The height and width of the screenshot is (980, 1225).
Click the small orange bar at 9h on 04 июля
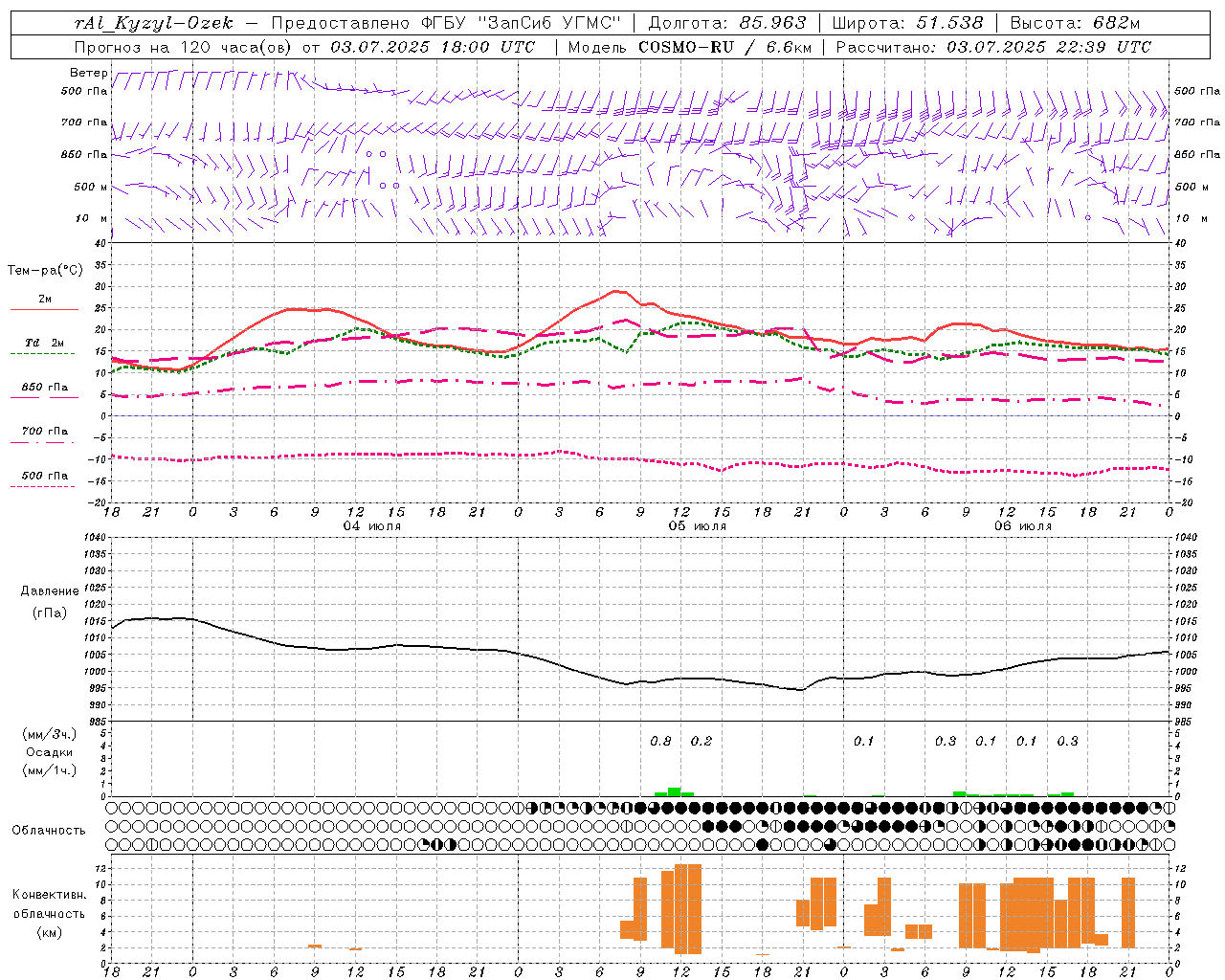coord(315,946)
